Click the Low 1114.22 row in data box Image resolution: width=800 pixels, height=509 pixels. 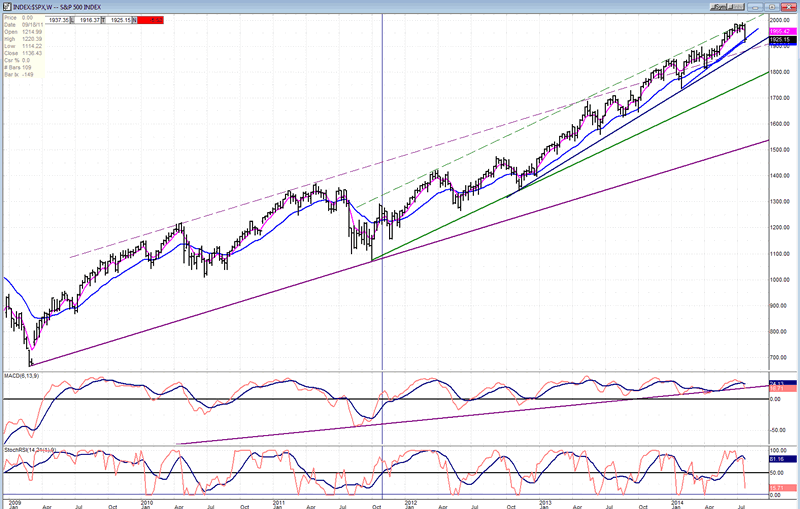[23, 46]
